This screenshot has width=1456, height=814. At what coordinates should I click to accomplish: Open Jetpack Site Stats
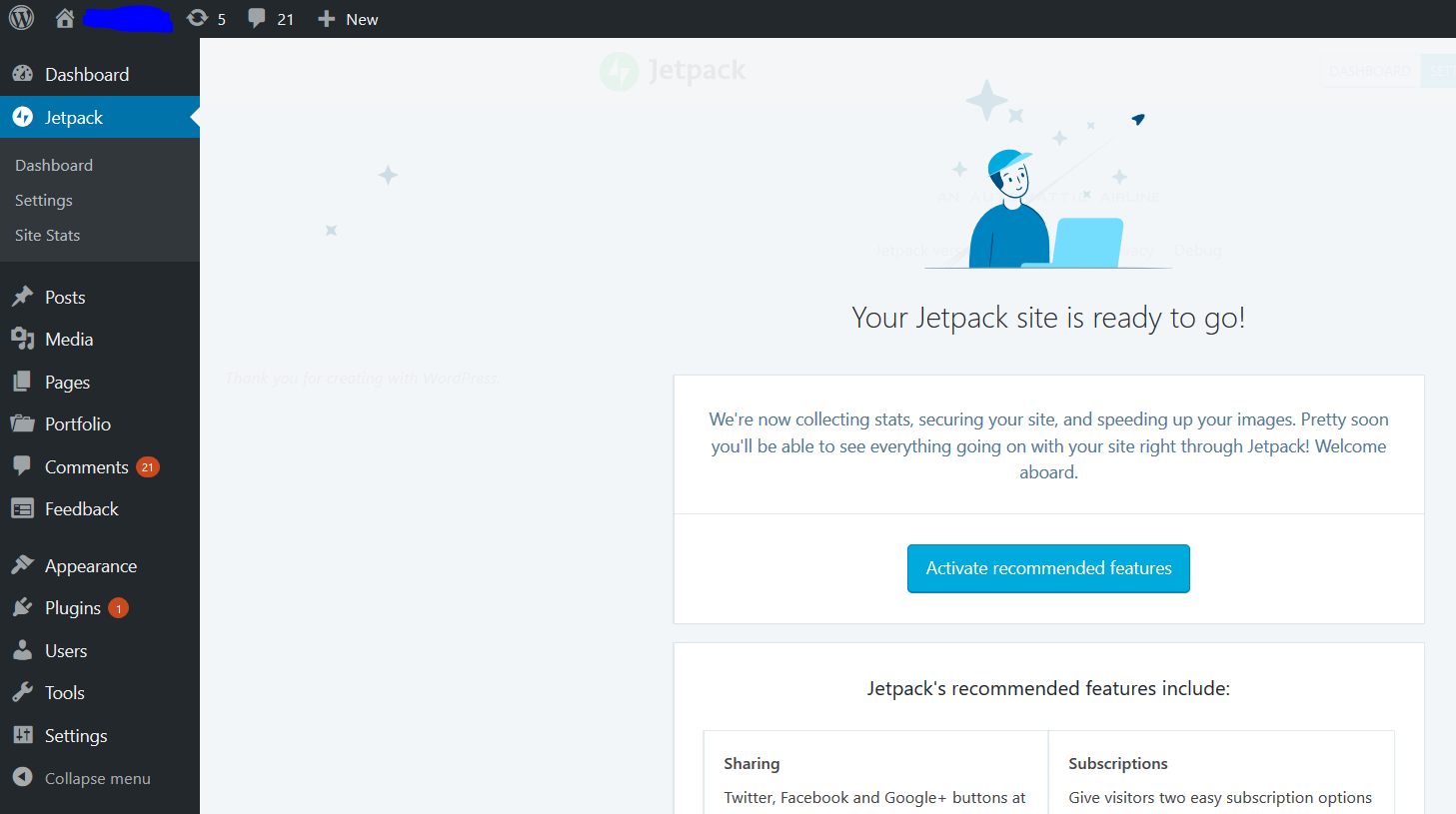pyautogui.click(x=48, y=235)
